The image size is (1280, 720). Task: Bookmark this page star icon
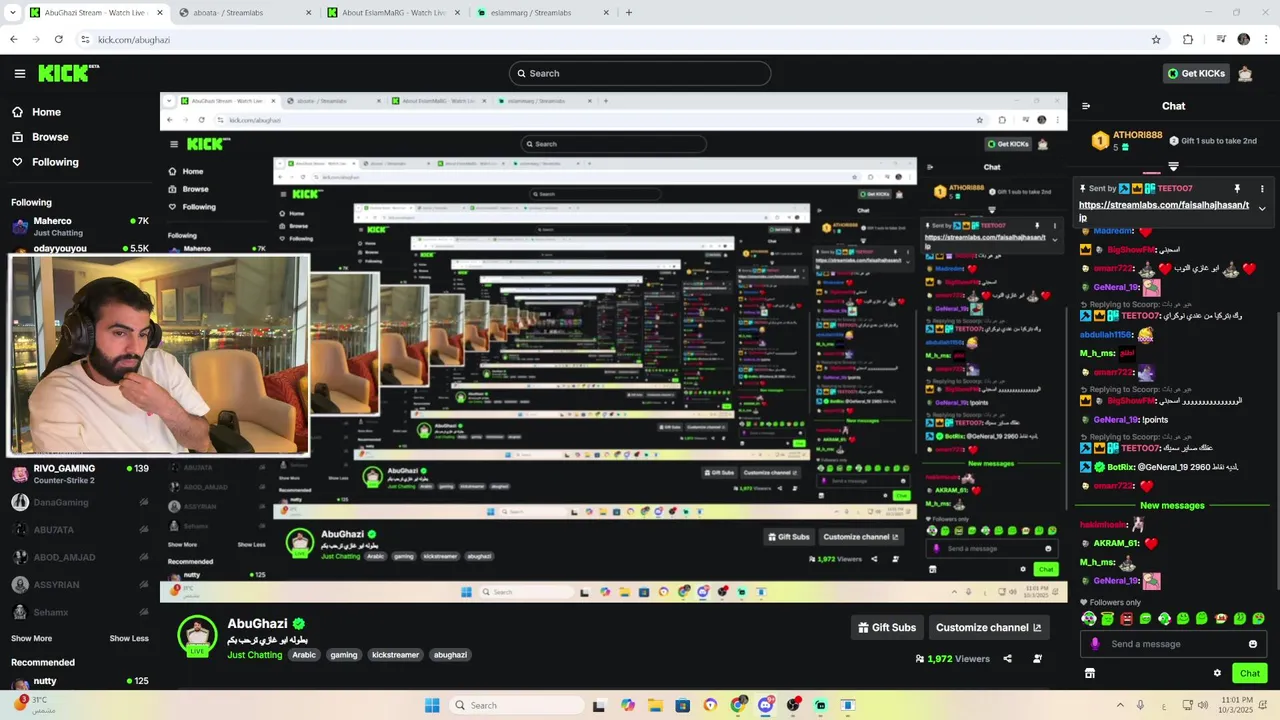click(x=1156, y=40)
